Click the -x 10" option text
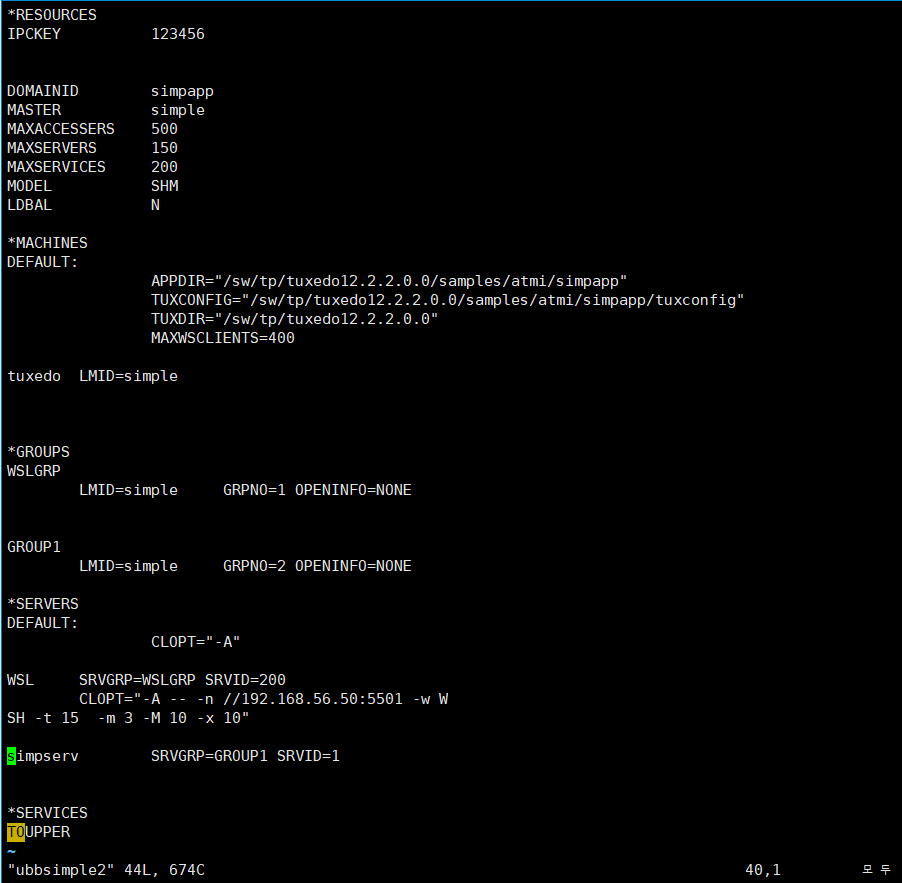The width and height of the screenshot is (902, 883). [x=223, y=717]
